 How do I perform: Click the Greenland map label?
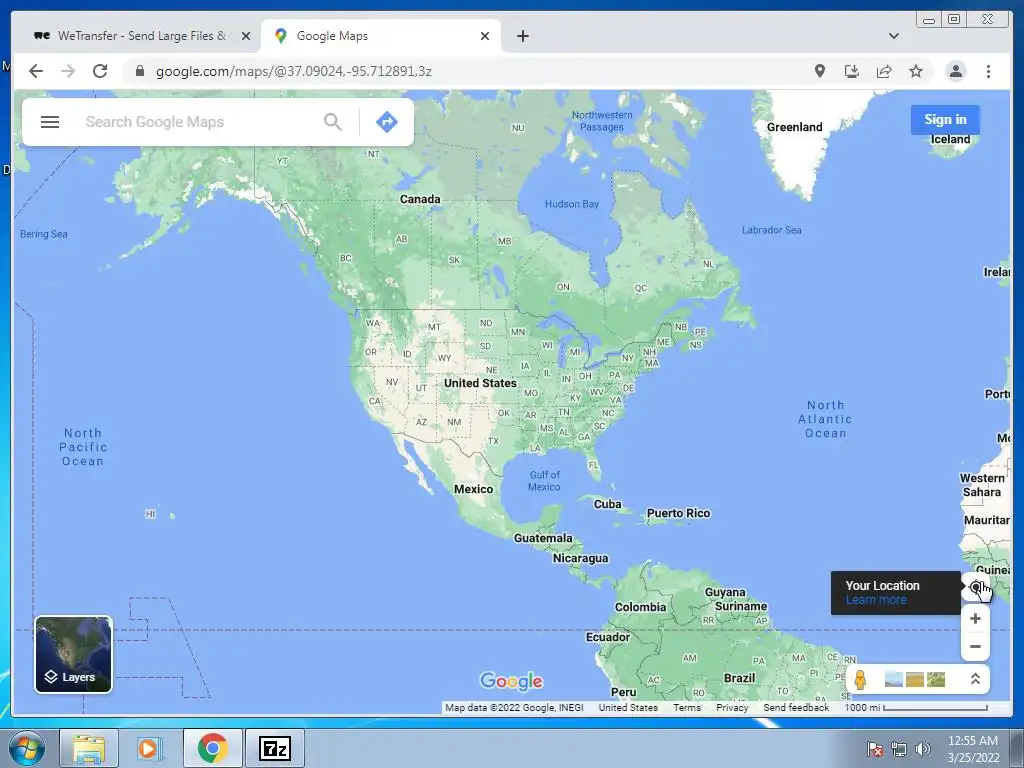(794, 127)
